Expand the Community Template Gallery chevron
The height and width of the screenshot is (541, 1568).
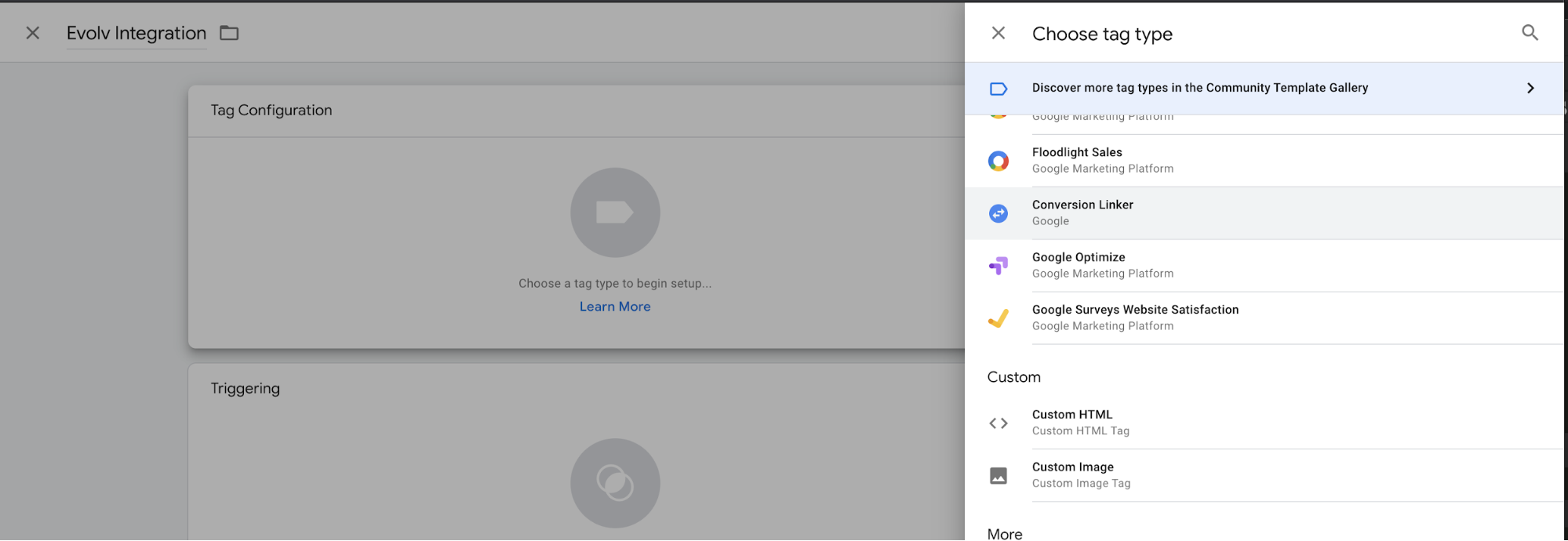1530,88
